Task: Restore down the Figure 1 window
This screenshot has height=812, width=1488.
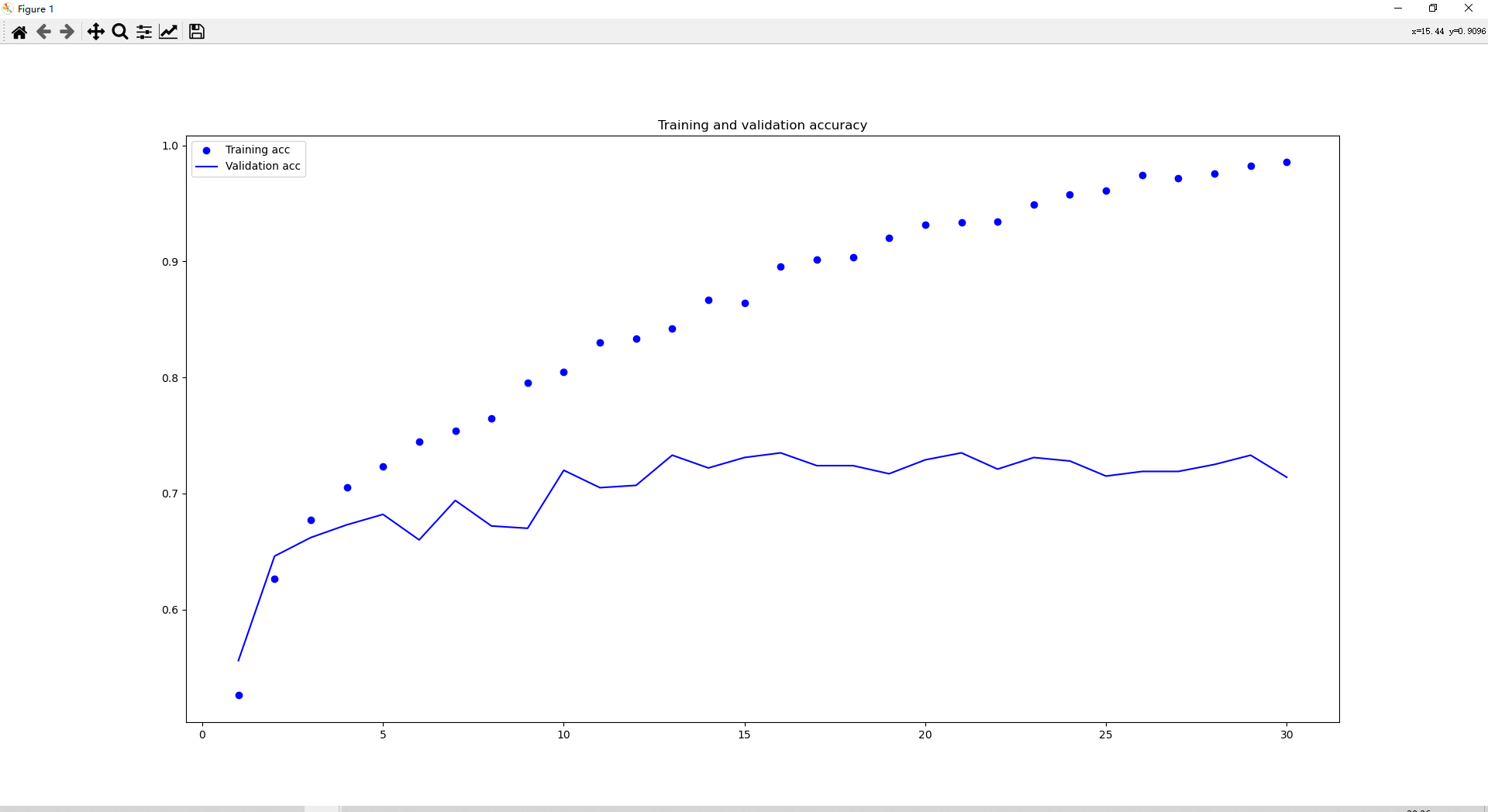Action: coord(1433,9)
